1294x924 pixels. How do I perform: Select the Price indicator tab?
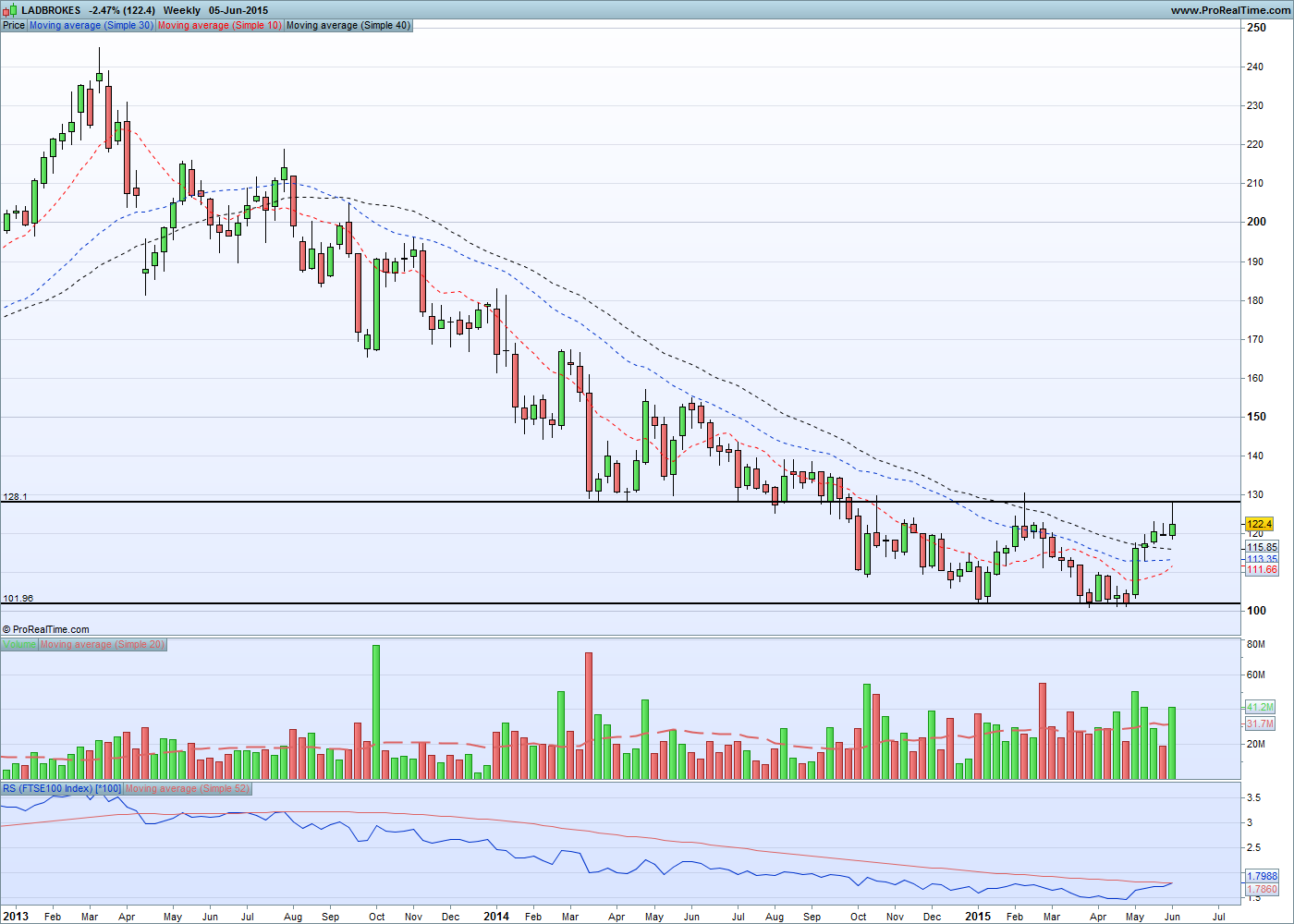pos(14,25)
